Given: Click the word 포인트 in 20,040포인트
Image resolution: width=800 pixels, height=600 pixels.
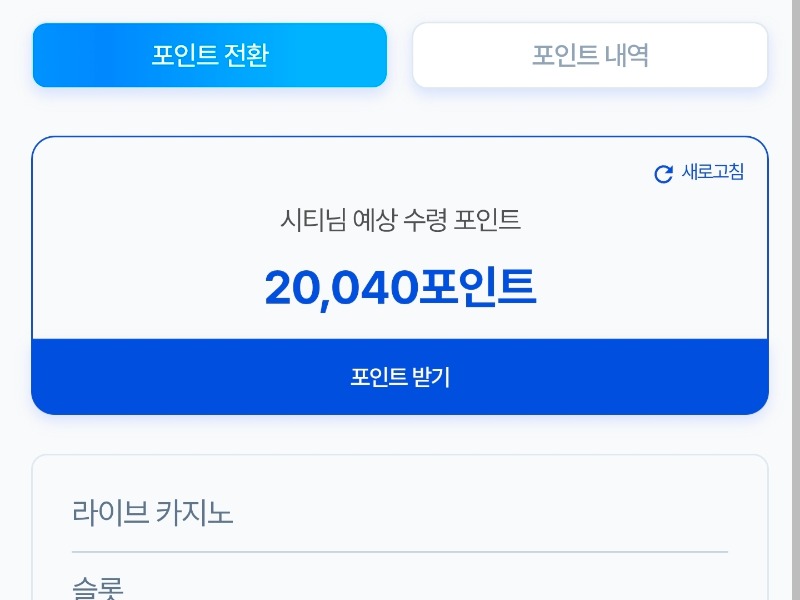Looking at the screenshot, I should (x=478, y=288).
